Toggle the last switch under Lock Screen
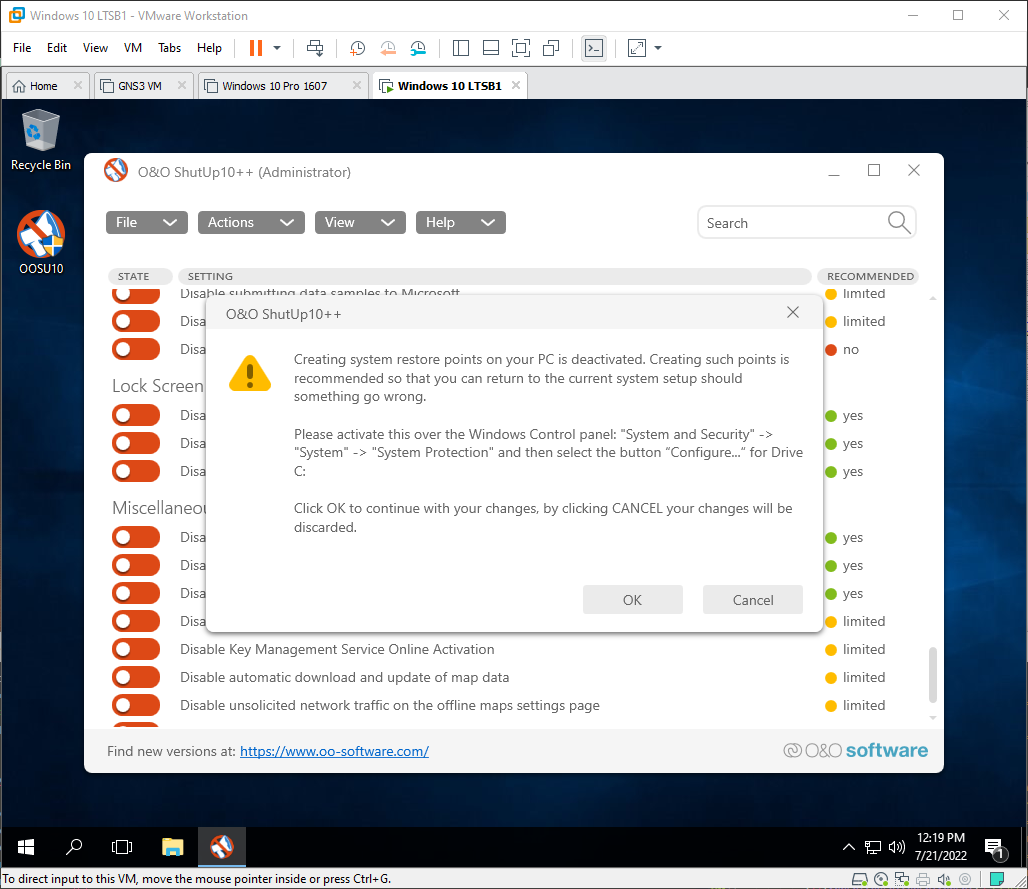Image resolution: width=1028 pixels, height=889 pixels. click(136, 471)
